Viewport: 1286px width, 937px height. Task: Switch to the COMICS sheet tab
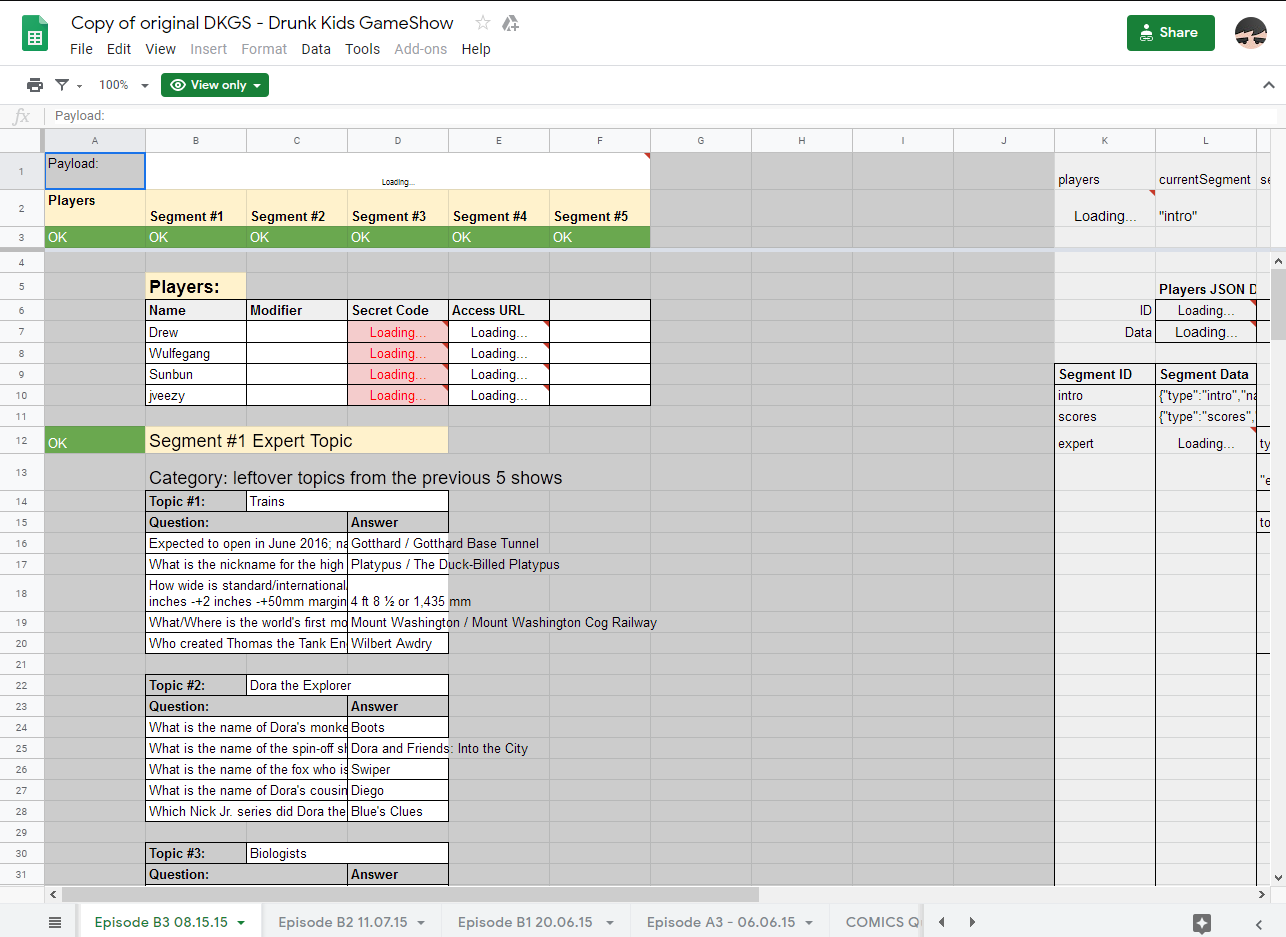pyautogui.click(x=882, y=922)
